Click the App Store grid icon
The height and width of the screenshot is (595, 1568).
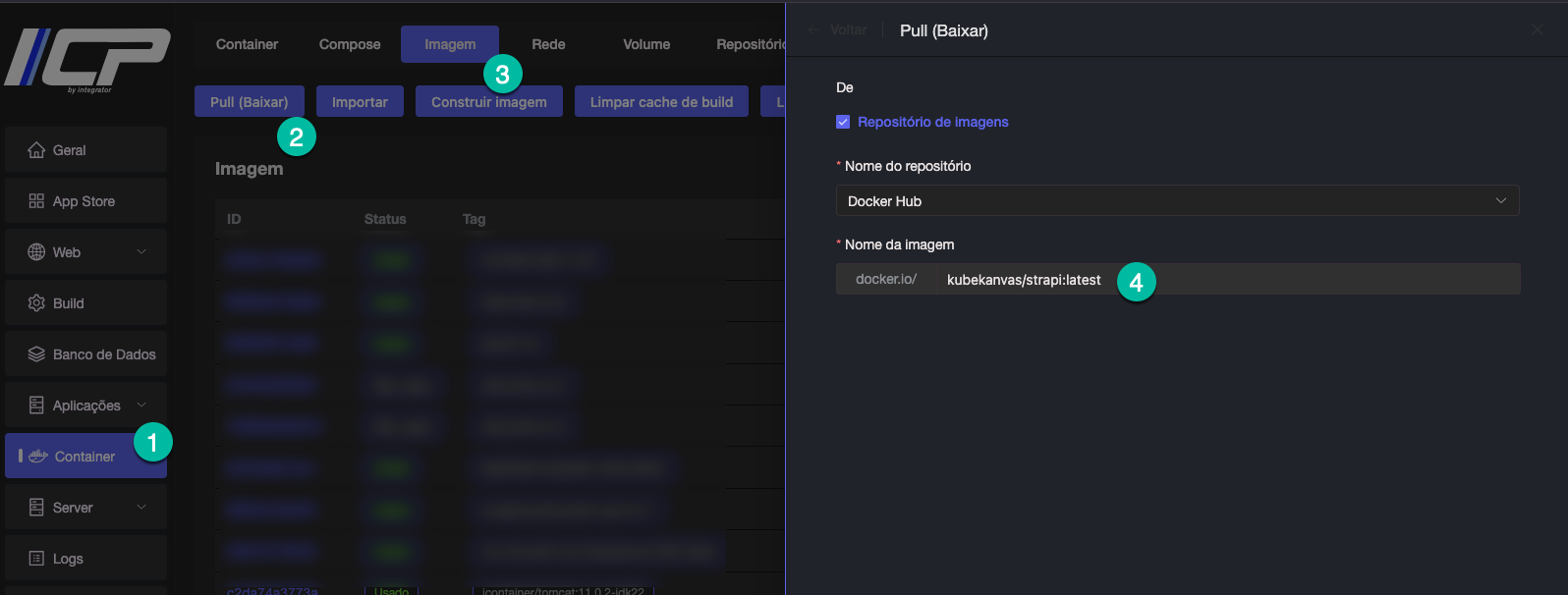36,201
